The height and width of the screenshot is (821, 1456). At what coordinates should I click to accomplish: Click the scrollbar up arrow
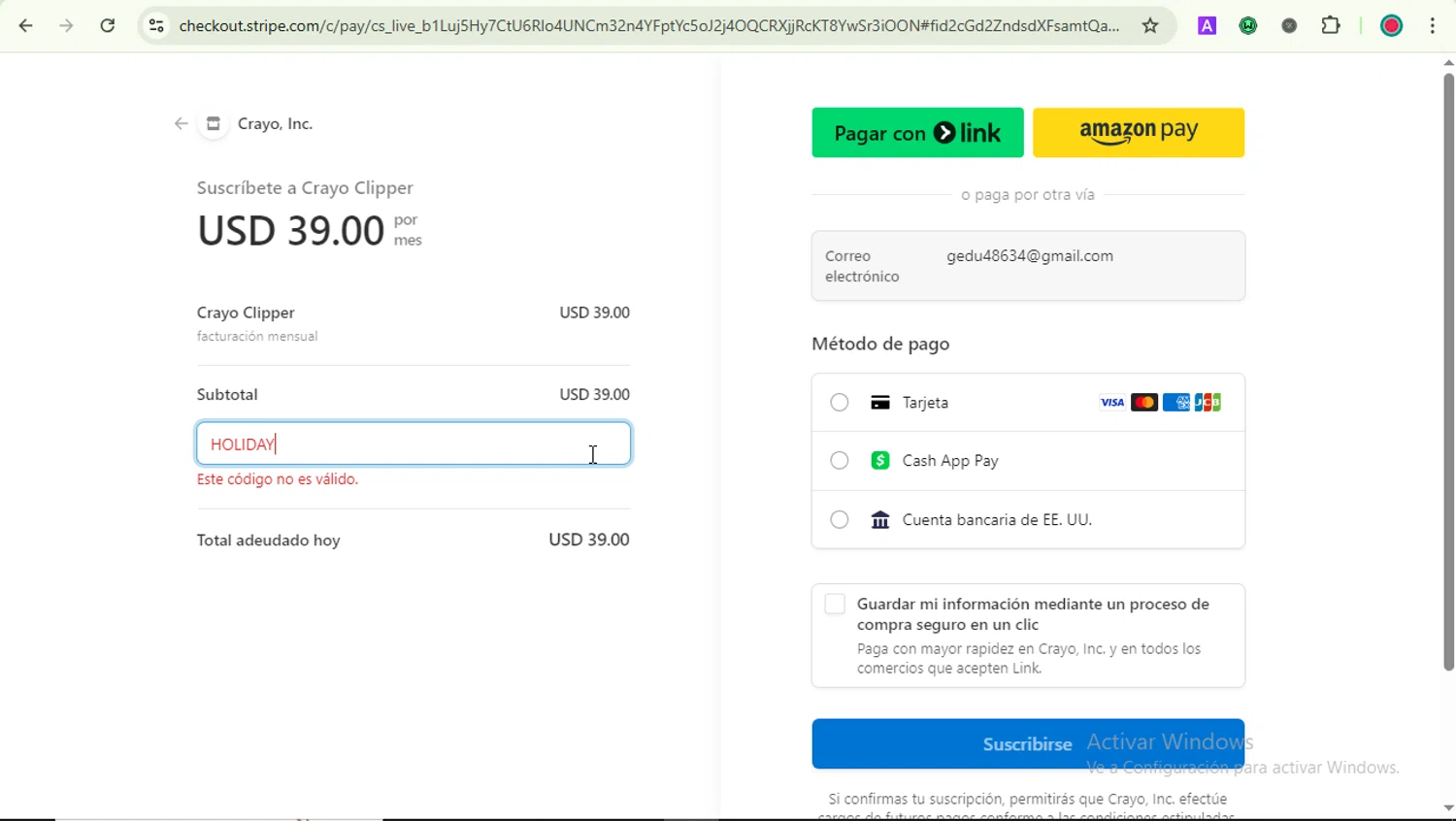point(1448,62)
